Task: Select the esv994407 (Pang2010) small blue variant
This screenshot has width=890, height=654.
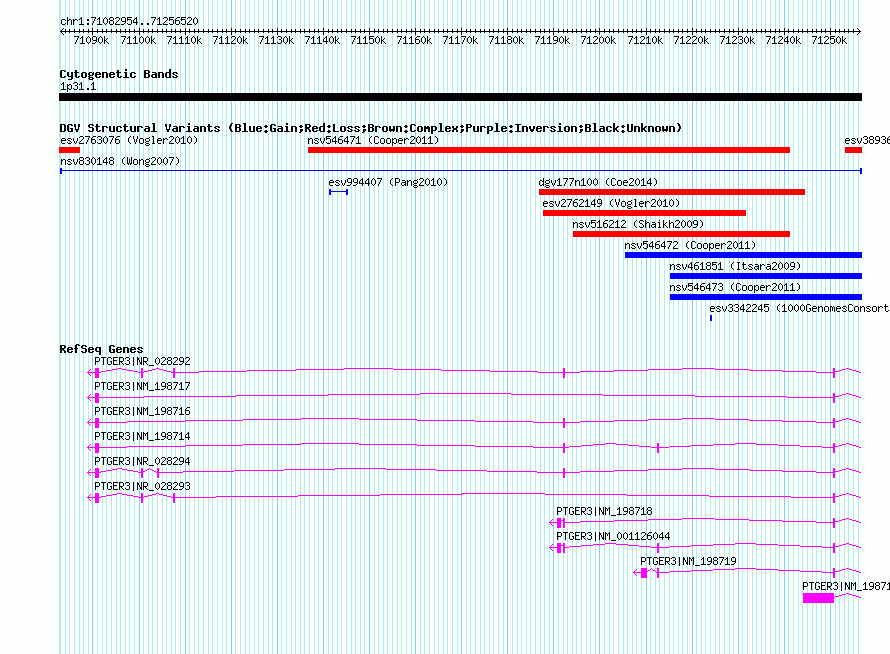Action: 338,192
